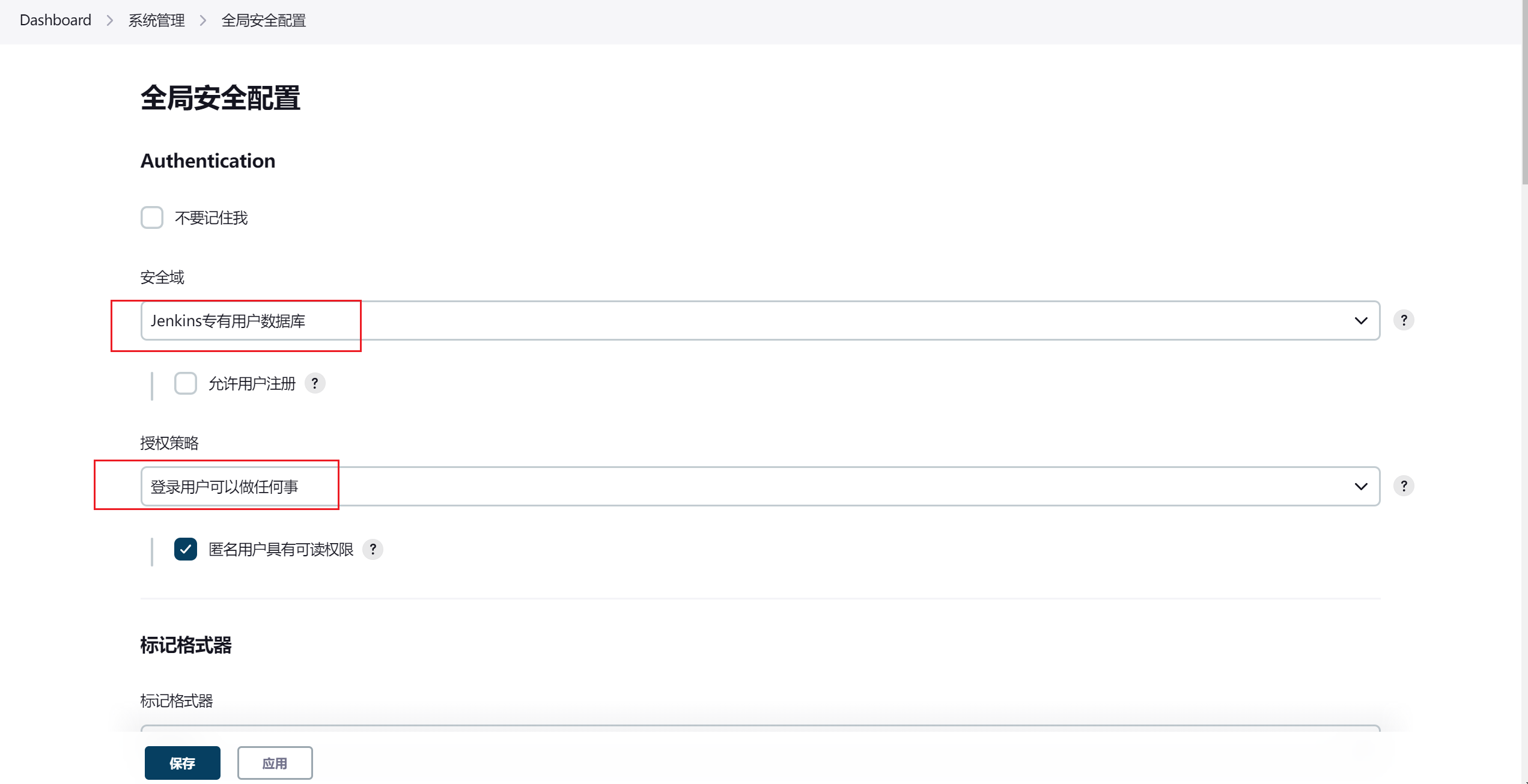
Task: Click chevron arrow in 安全域 select box
Action: click(1361, 321)
